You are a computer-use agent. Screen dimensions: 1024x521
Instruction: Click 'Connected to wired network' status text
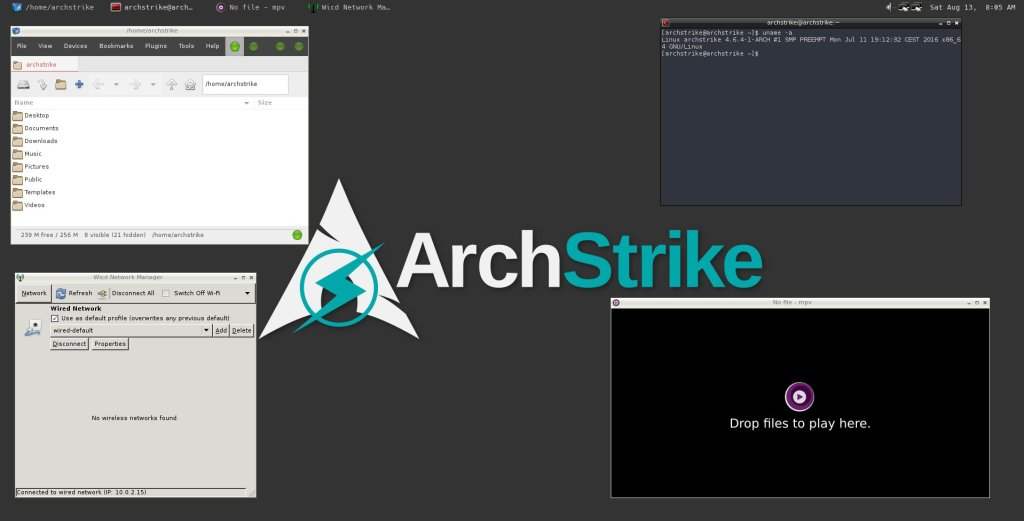[82, 492]
